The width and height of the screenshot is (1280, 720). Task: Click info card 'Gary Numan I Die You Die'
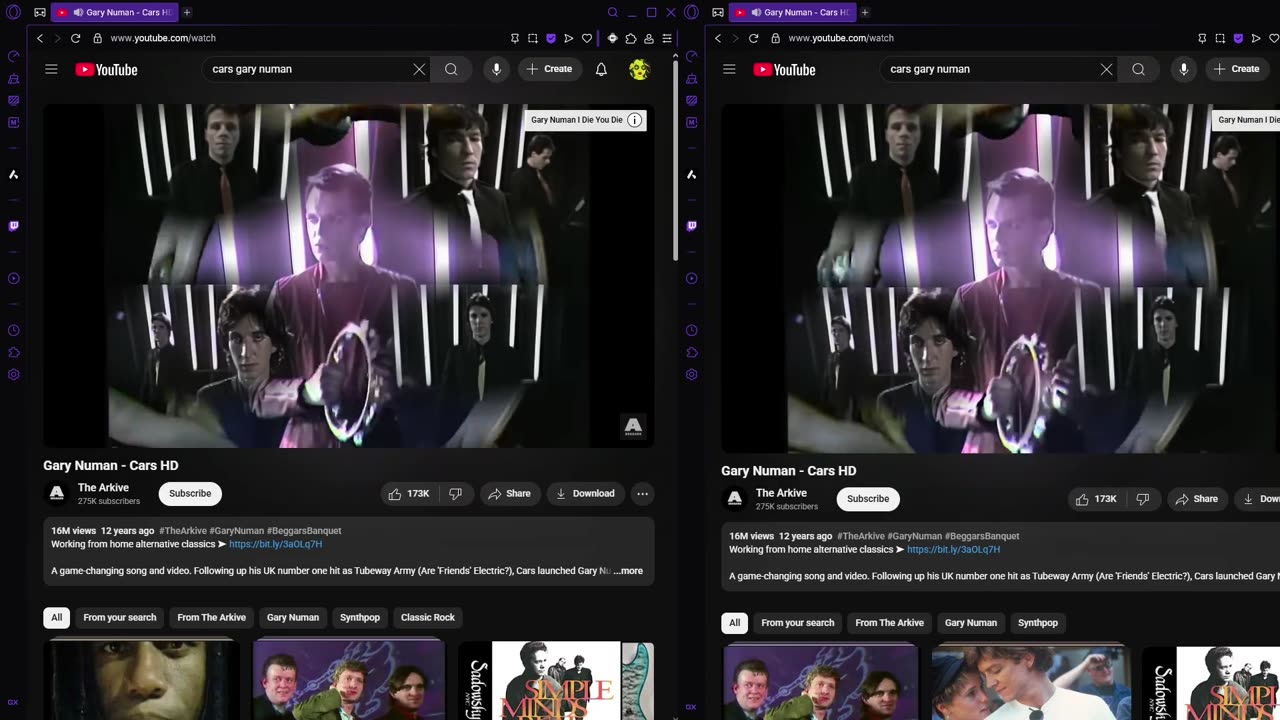[x=586, y=120]
